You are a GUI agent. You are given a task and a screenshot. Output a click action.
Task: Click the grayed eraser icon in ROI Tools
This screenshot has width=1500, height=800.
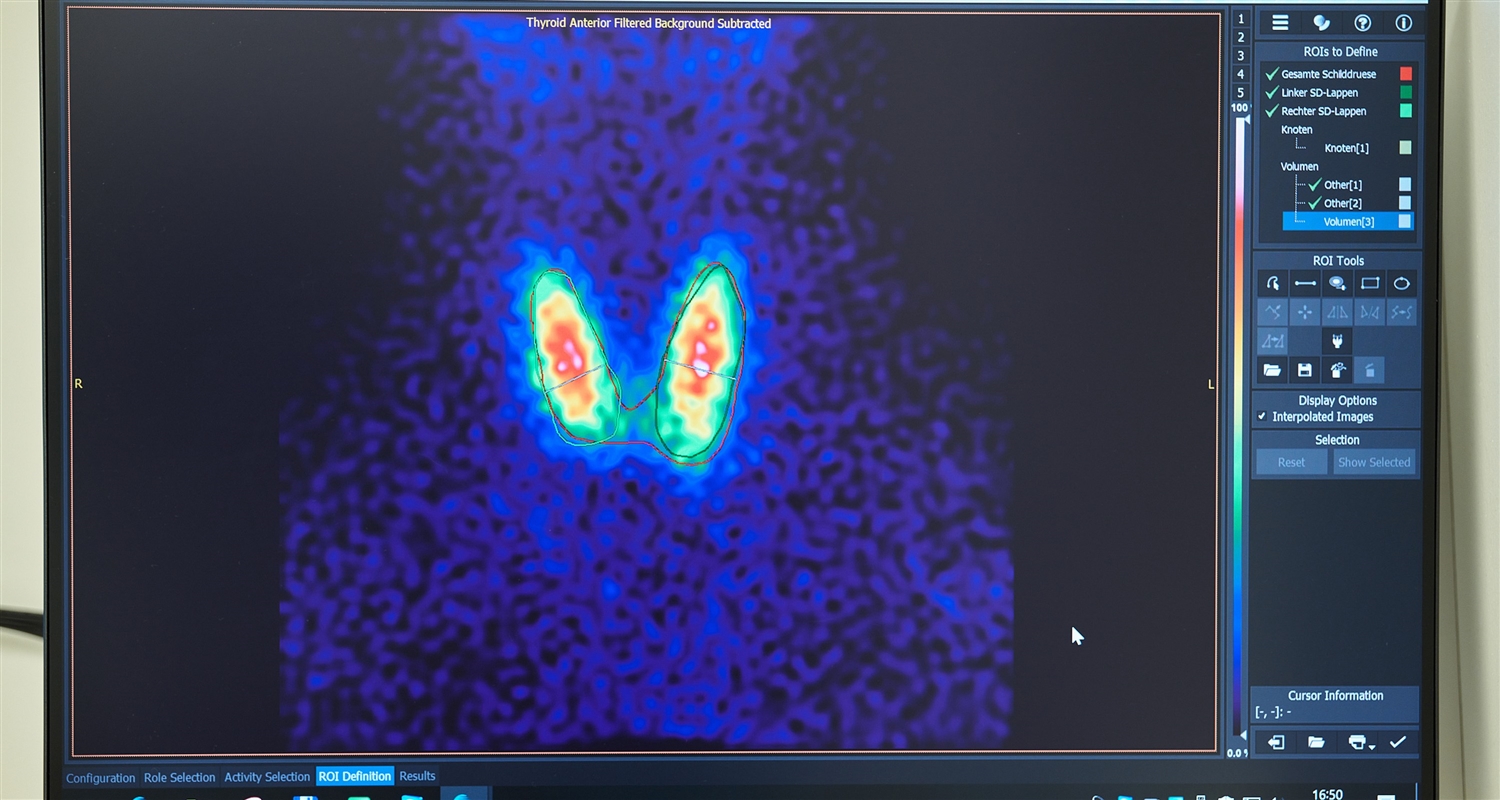[x=1369, y=370]
